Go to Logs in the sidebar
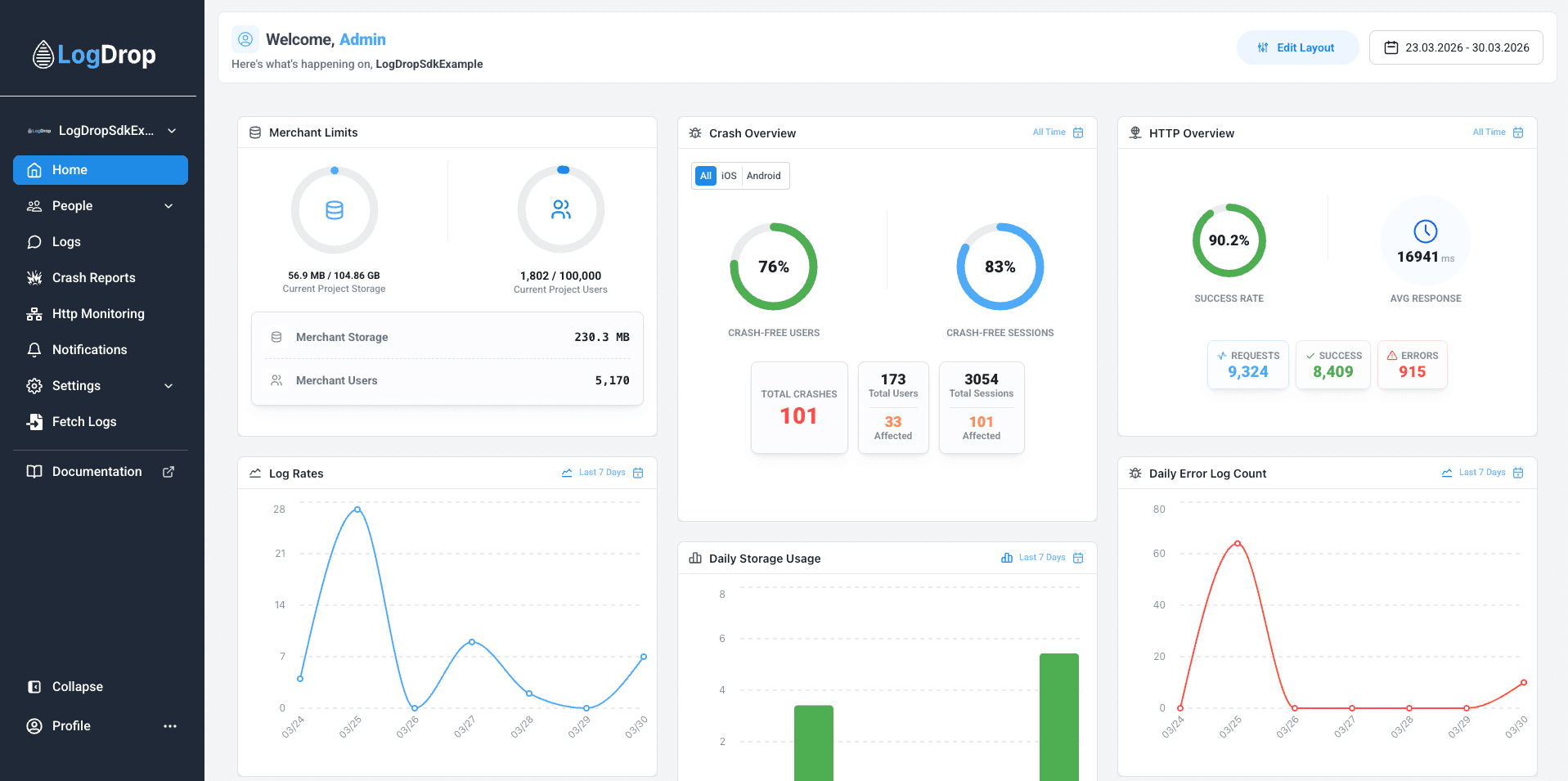 pos(101,242)
